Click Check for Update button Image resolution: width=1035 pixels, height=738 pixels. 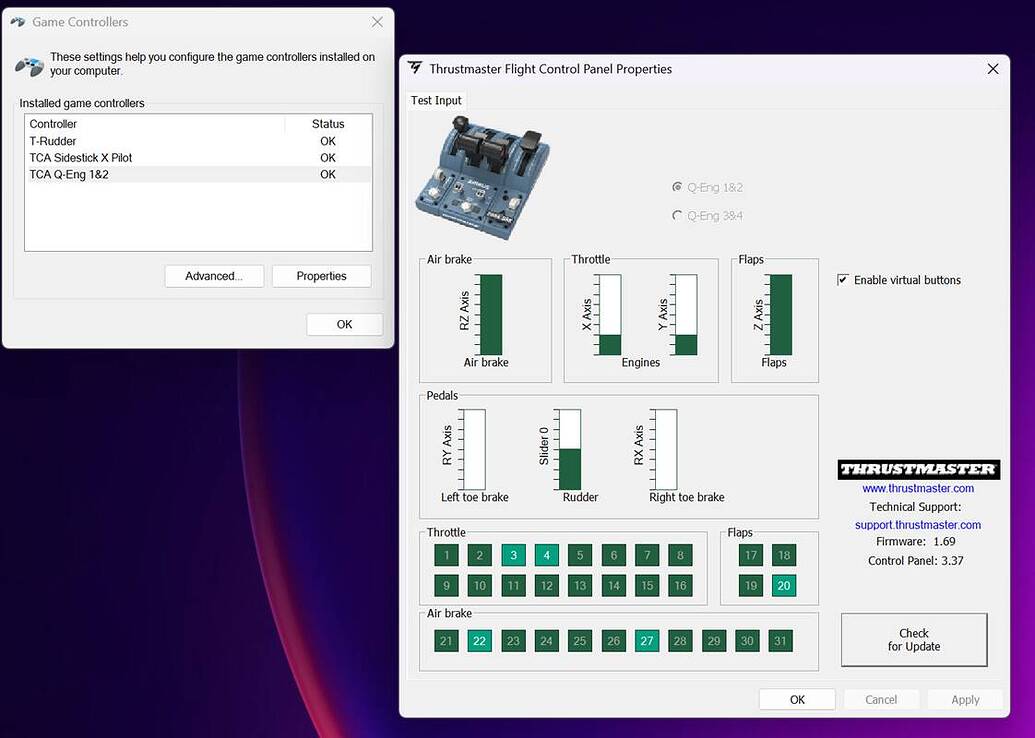(x=914, y=640)
